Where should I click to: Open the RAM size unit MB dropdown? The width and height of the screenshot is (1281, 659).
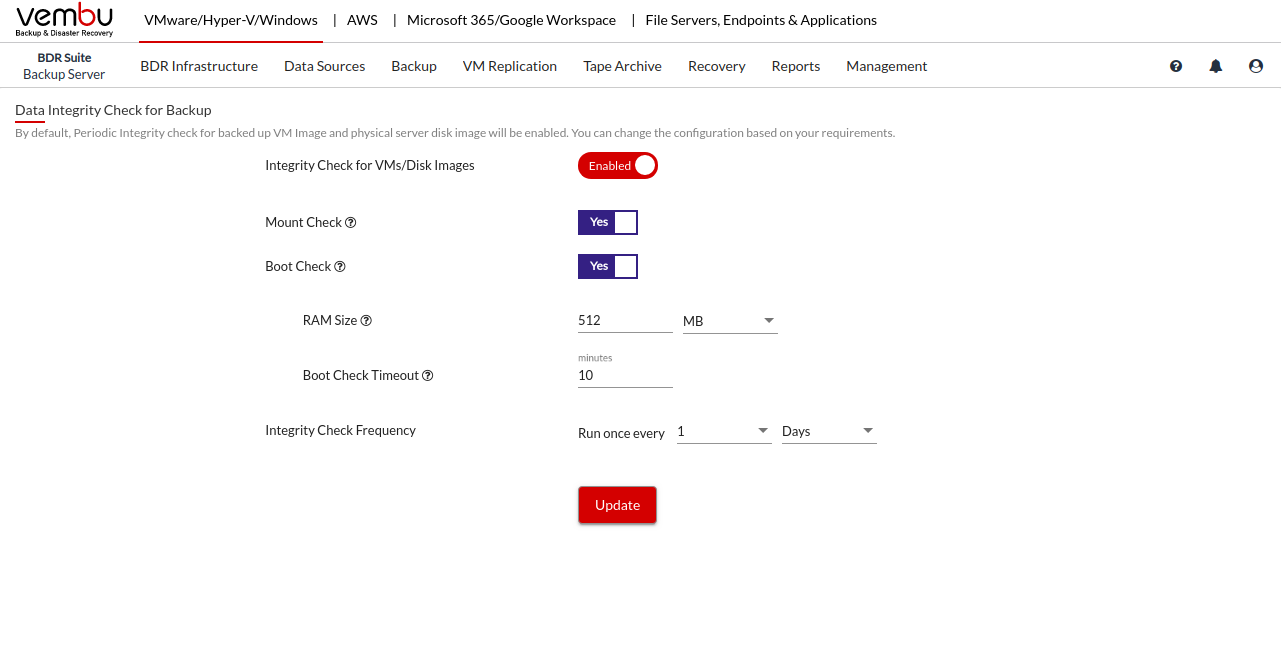click(730, 321)
